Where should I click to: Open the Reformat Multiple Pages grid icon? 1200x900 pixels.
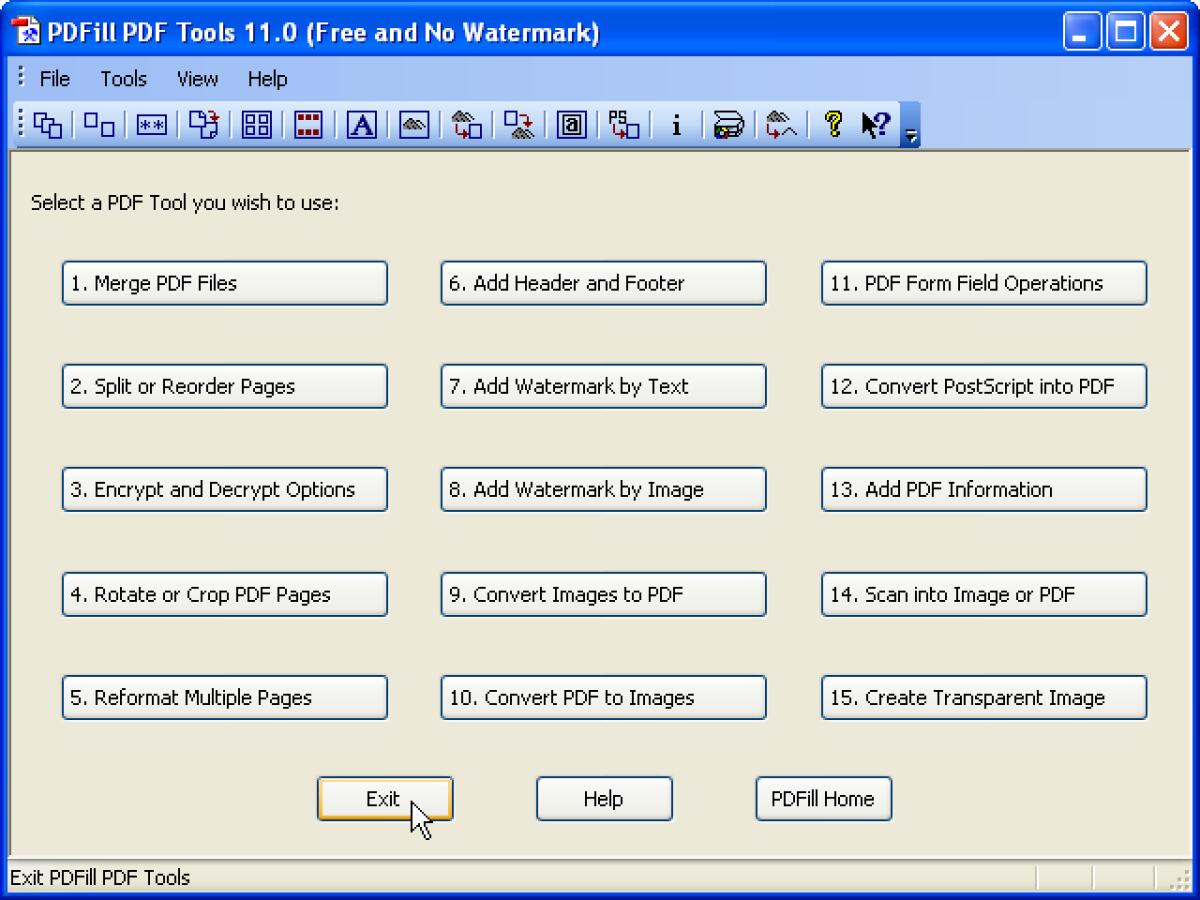tap(255, 124)
